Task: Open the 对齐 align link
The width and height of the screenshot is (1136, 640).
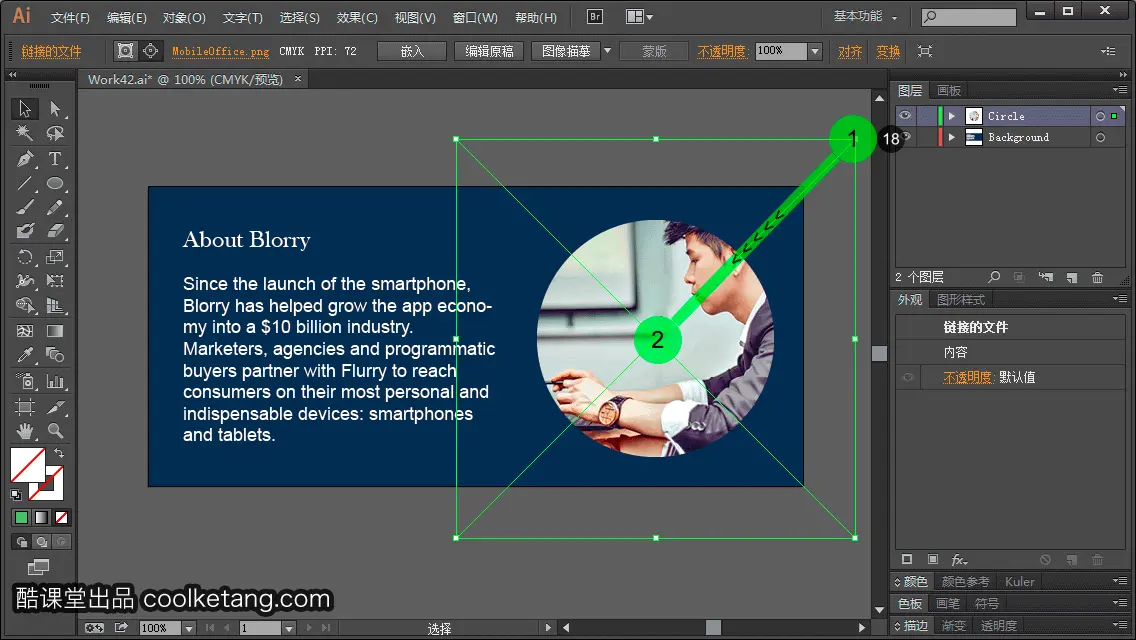Action: [850, 51]
